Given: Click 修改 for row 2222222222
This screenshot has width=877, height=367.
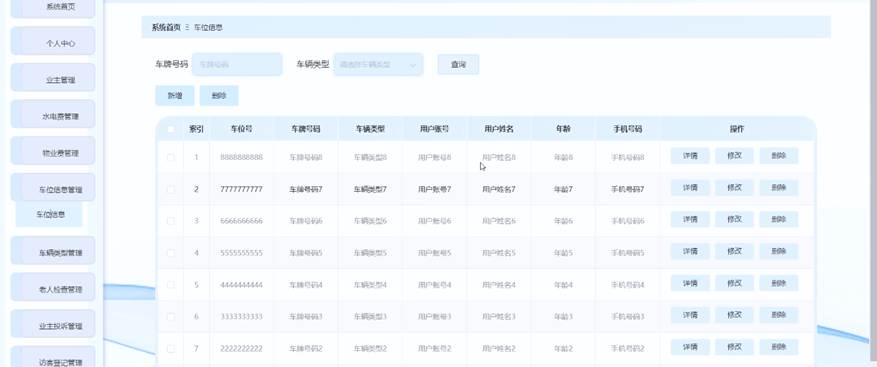Looking at the screenshot, I should (734, 347).
